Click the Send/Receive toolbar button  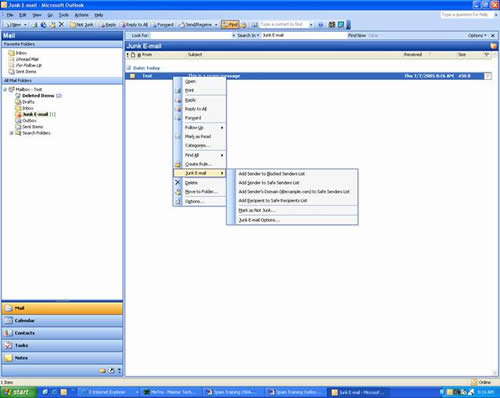point(196,25)
